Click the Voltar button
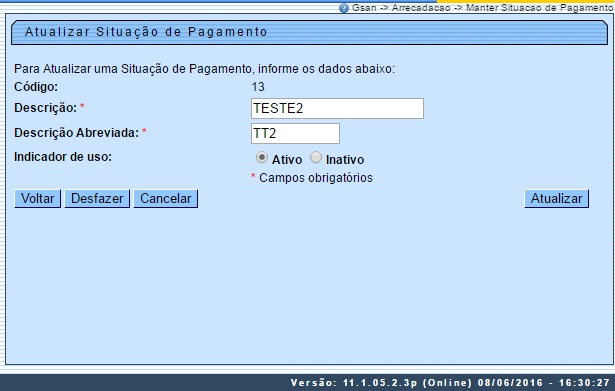615x391 pixels. pos(38,199)
